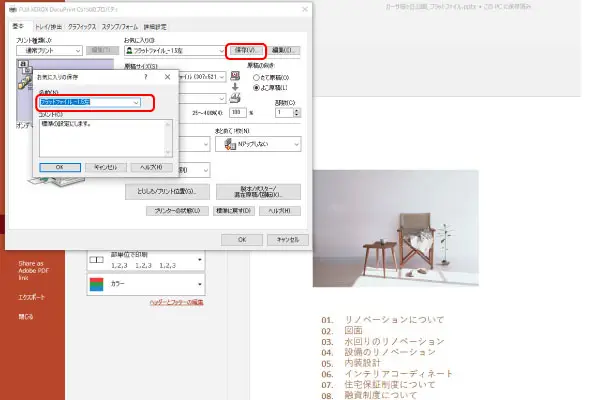Select the よこ原稿 landscape radio button
This screenshot has height=400, width=600.
256,88
